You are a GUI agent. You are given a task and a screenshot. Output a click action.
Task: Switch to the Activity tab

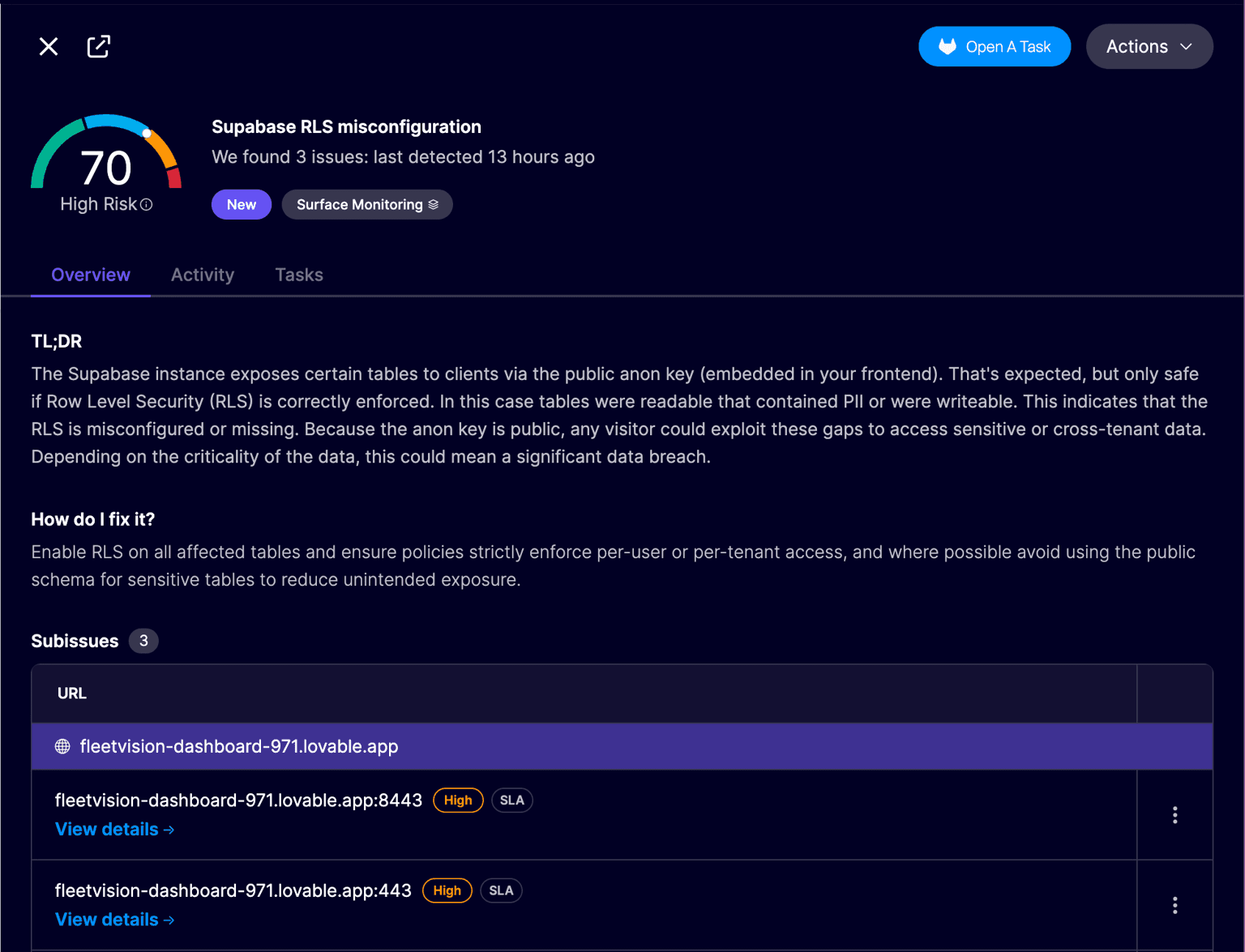(x=202, y=275)
